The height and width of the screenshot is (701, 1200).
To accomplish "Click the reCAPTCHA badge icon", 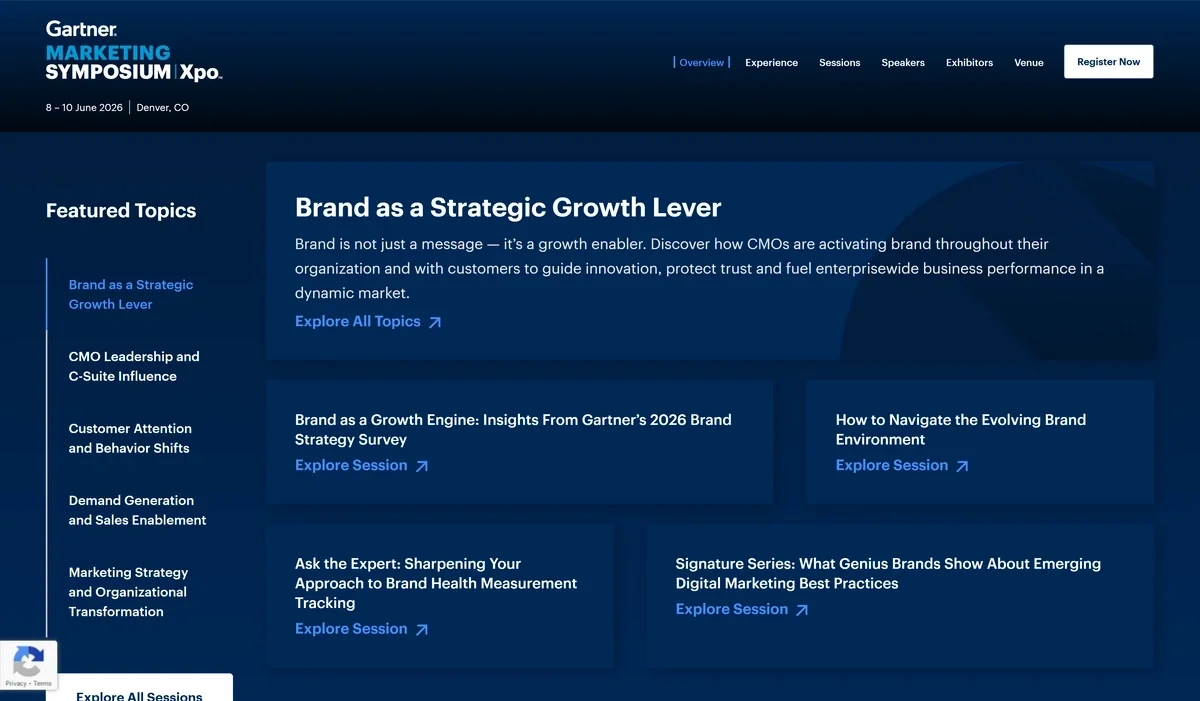I will pos(28,661).
